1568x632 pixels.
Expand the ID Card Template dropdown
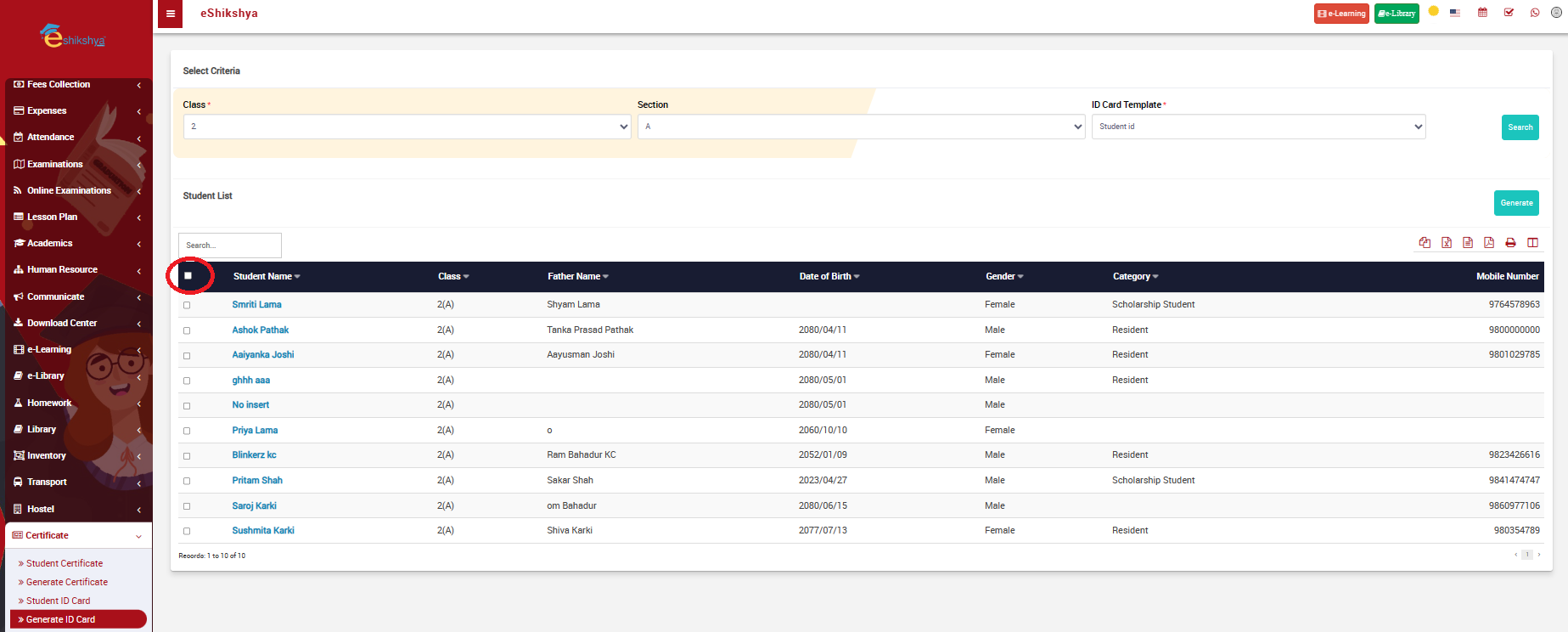tap(1258, 127)
